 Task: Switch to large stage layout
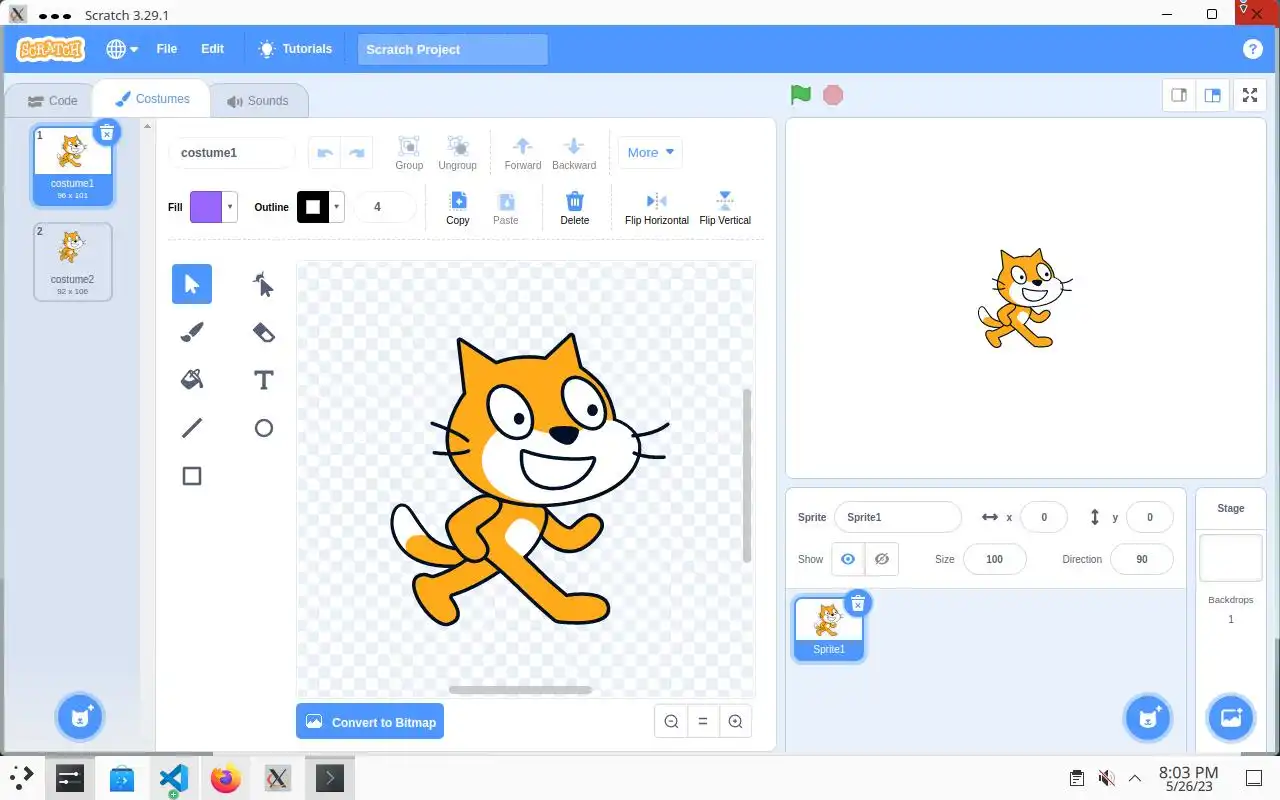point(1212,95)
